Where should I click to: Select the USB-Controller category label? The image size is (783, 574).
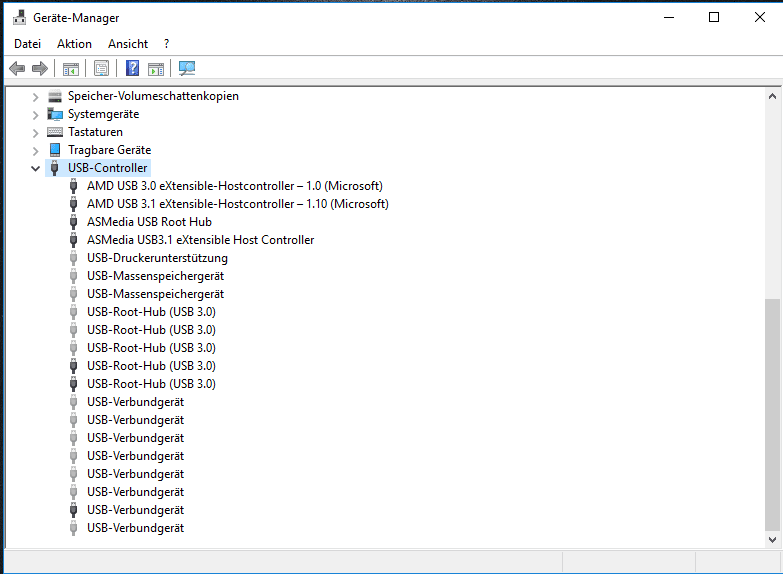pyautogui.click(x=108, y=168)
